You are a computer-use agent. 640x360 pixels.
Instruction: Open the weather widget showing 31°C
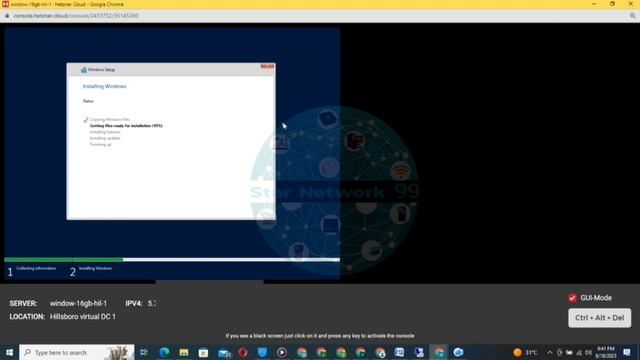click(x=525, y=352)
